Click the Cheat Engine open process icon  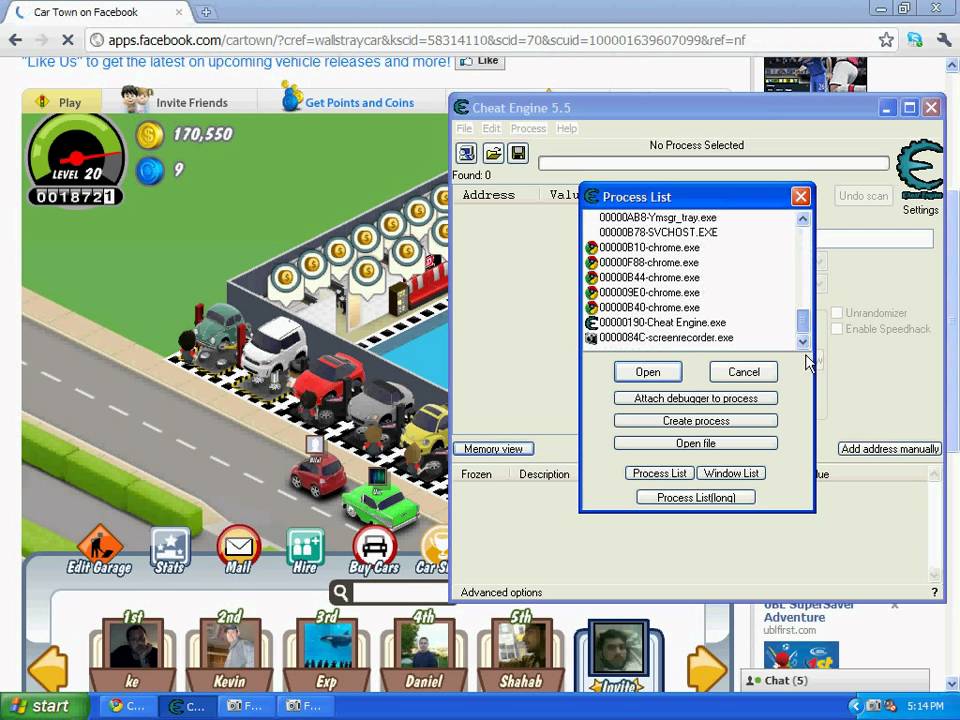[x=467, y=153]
